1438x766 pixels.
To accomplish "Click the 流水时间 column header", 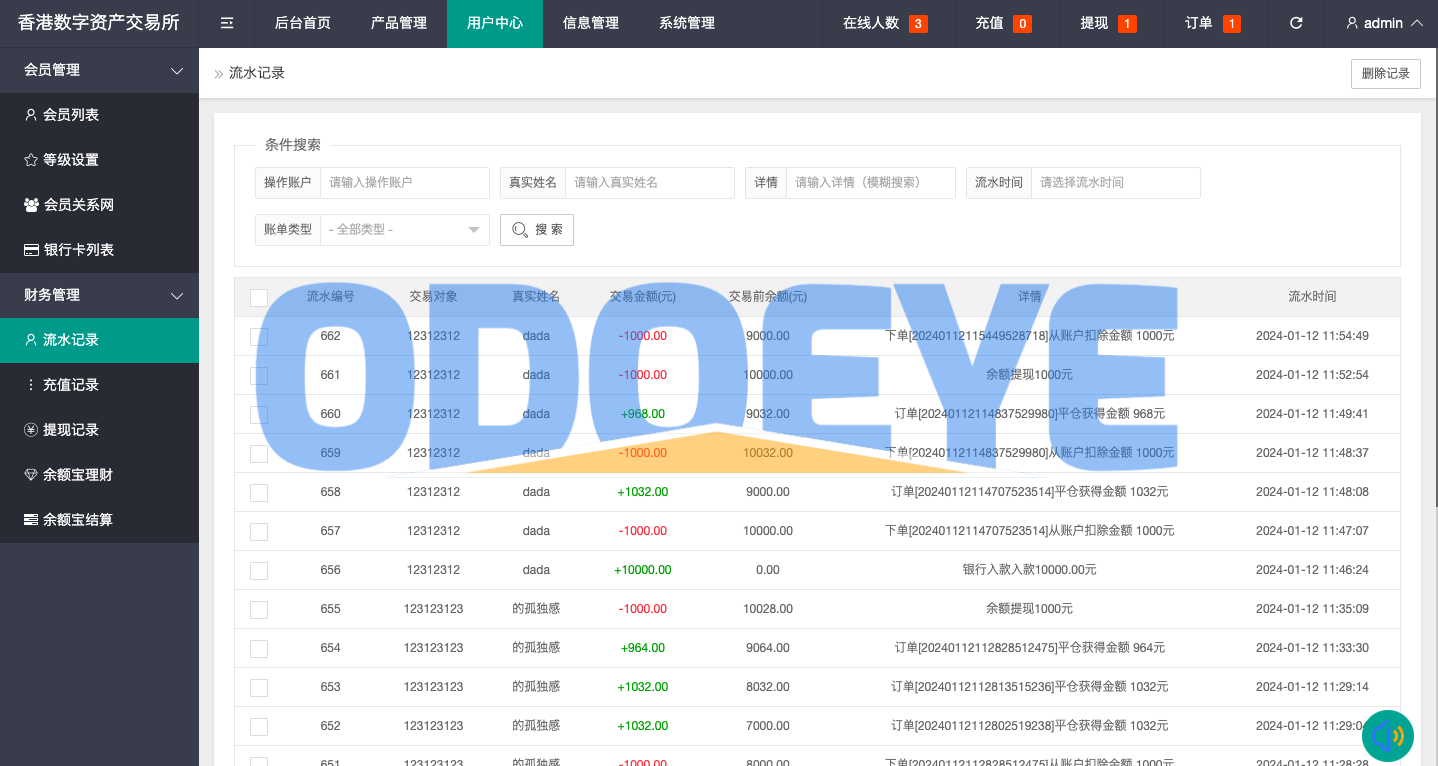I will tap(1312, 297).
